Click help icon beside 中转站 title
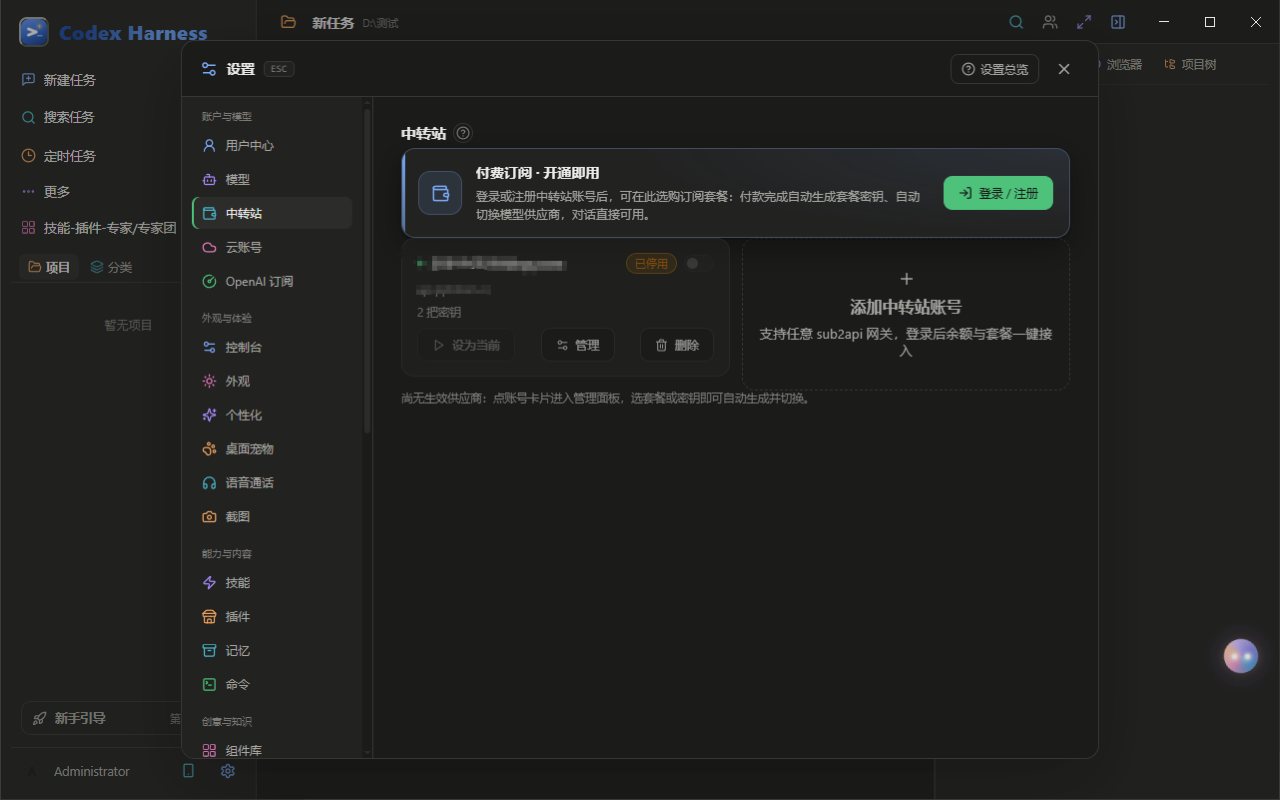Screen dimensions: 1280x800 point(462,133)
